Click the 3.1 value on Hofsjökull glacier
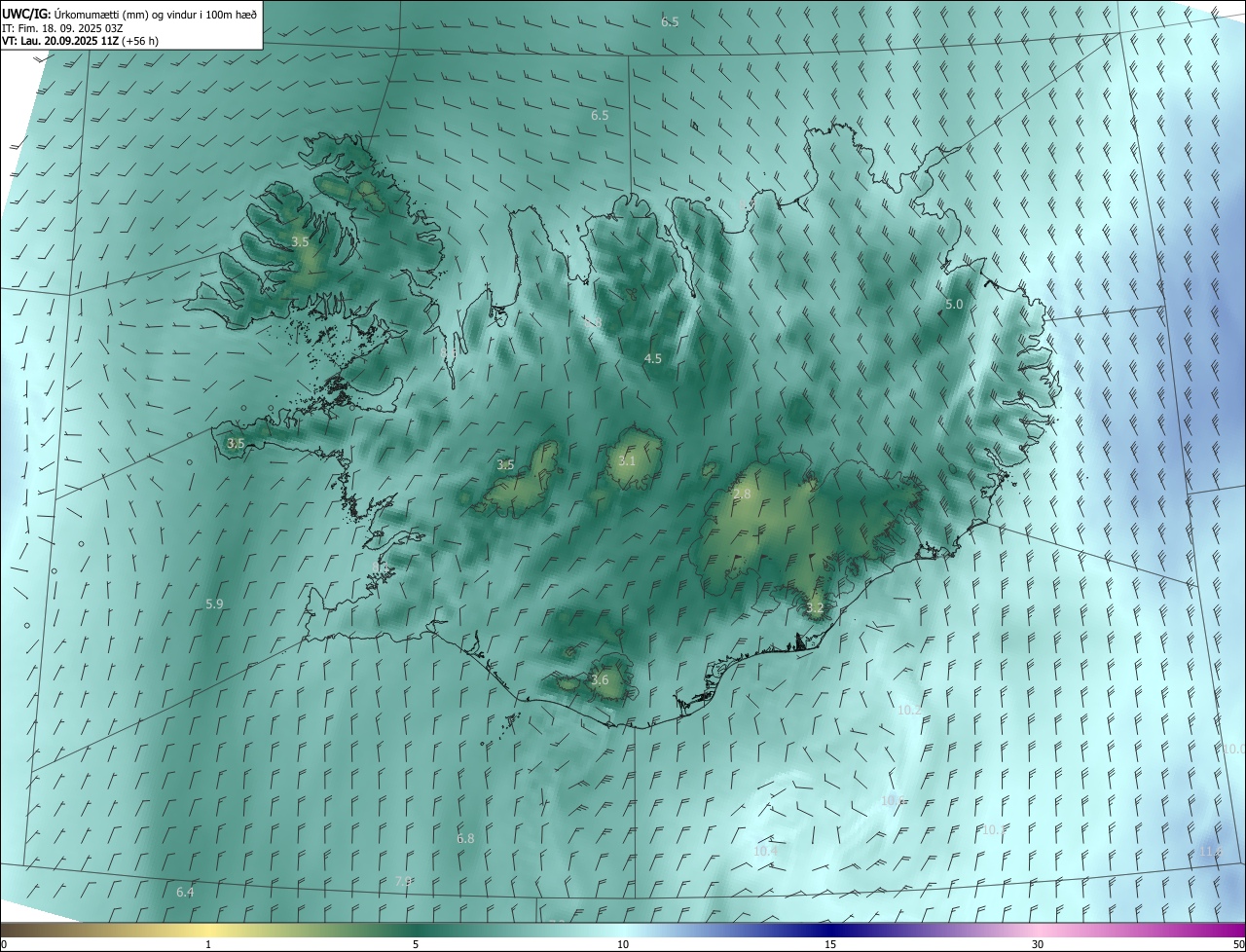The image size is (1246, 952). 626,460
